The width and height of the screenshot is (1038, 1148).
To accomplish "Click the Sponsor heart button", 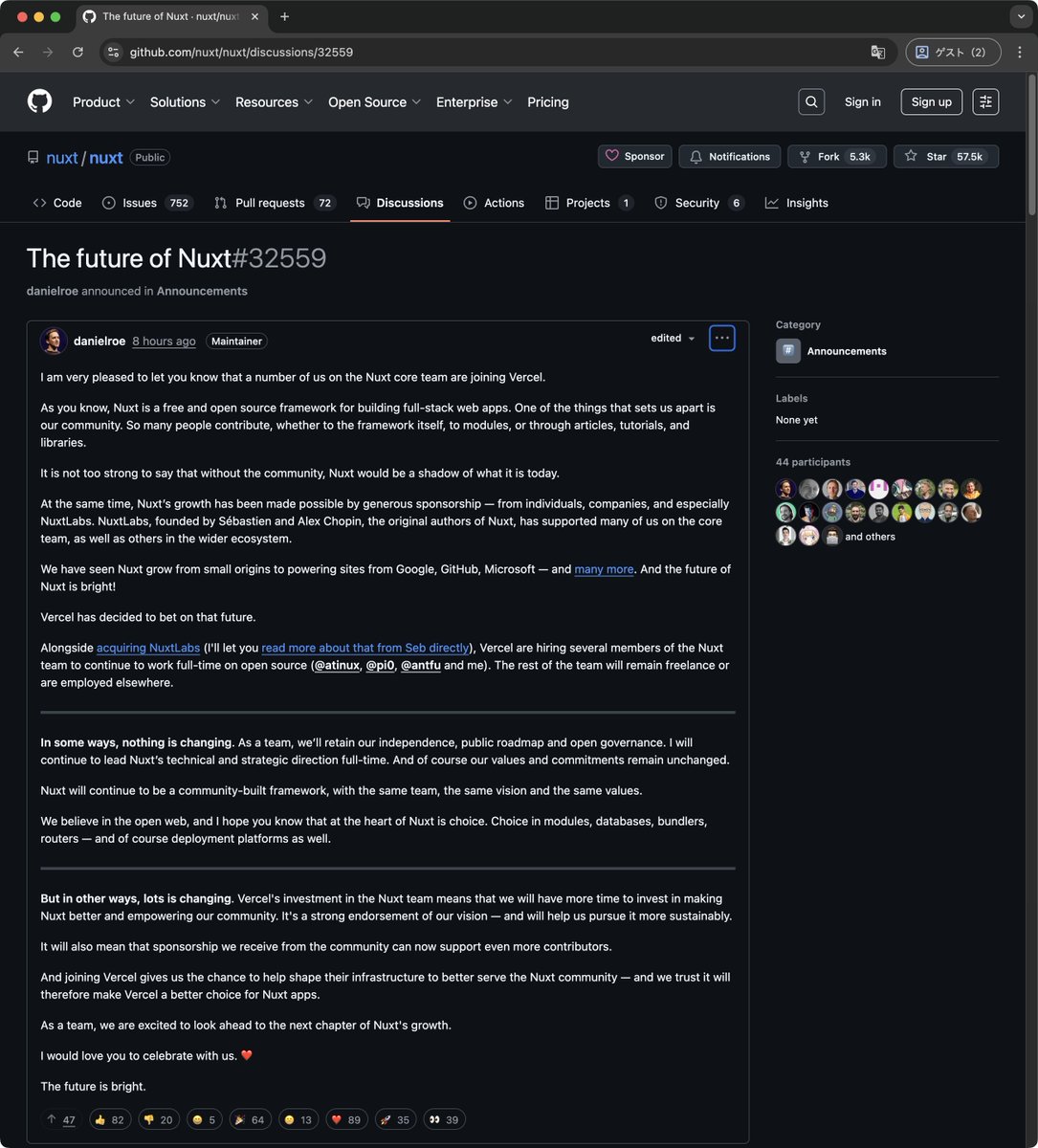I will [635, 156].
